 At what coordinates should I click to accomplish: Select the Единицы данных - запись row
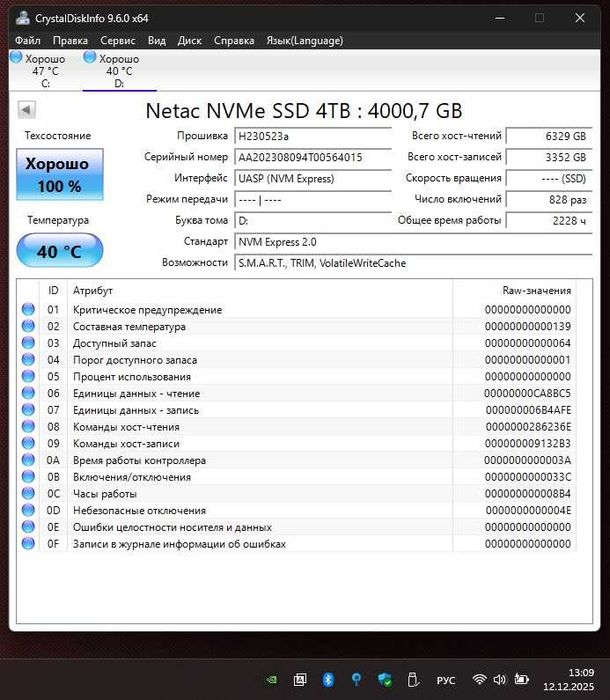click(297, 410)
